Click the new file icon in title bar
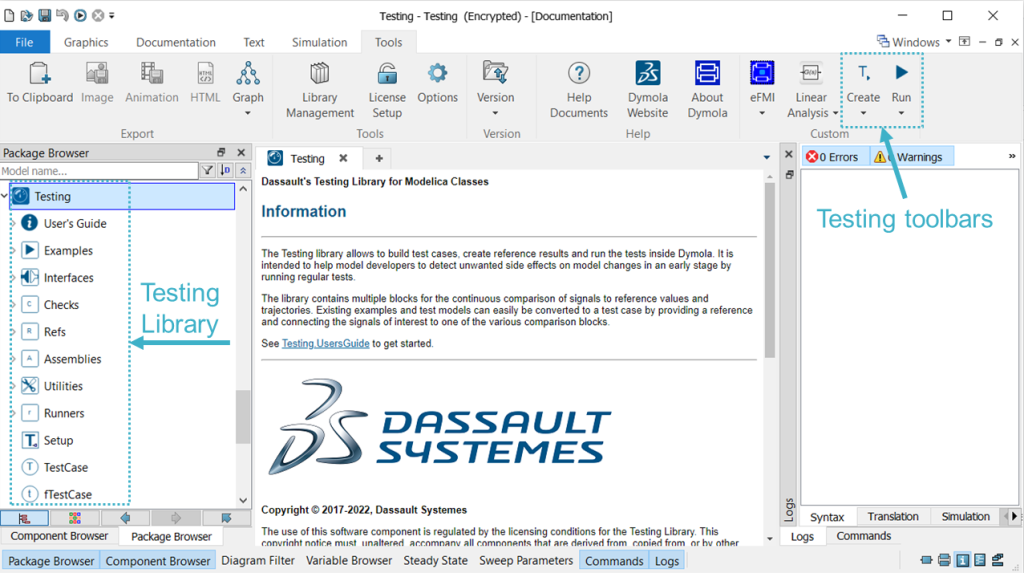The image size is (1024, 573). [9, 15]
